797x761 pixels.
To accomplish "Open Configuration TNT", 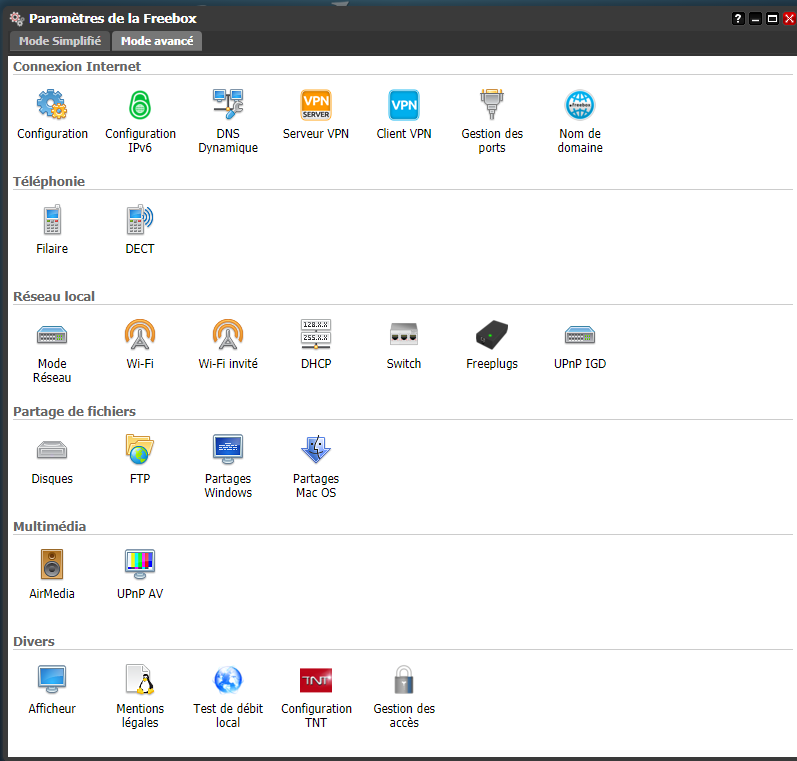I will click(x=316, y=680).
